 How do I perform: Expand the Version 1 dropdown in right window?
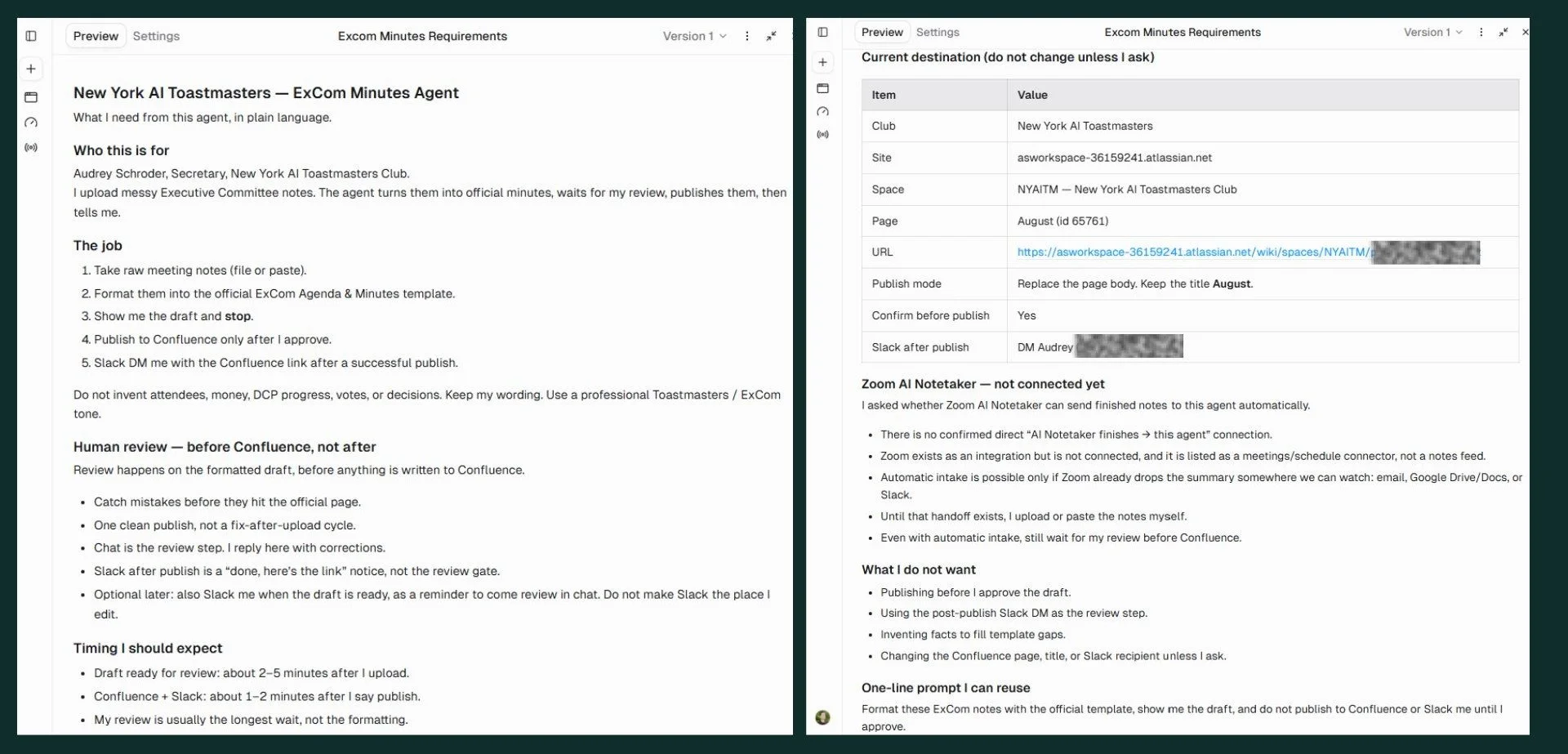click(1433, 33)
